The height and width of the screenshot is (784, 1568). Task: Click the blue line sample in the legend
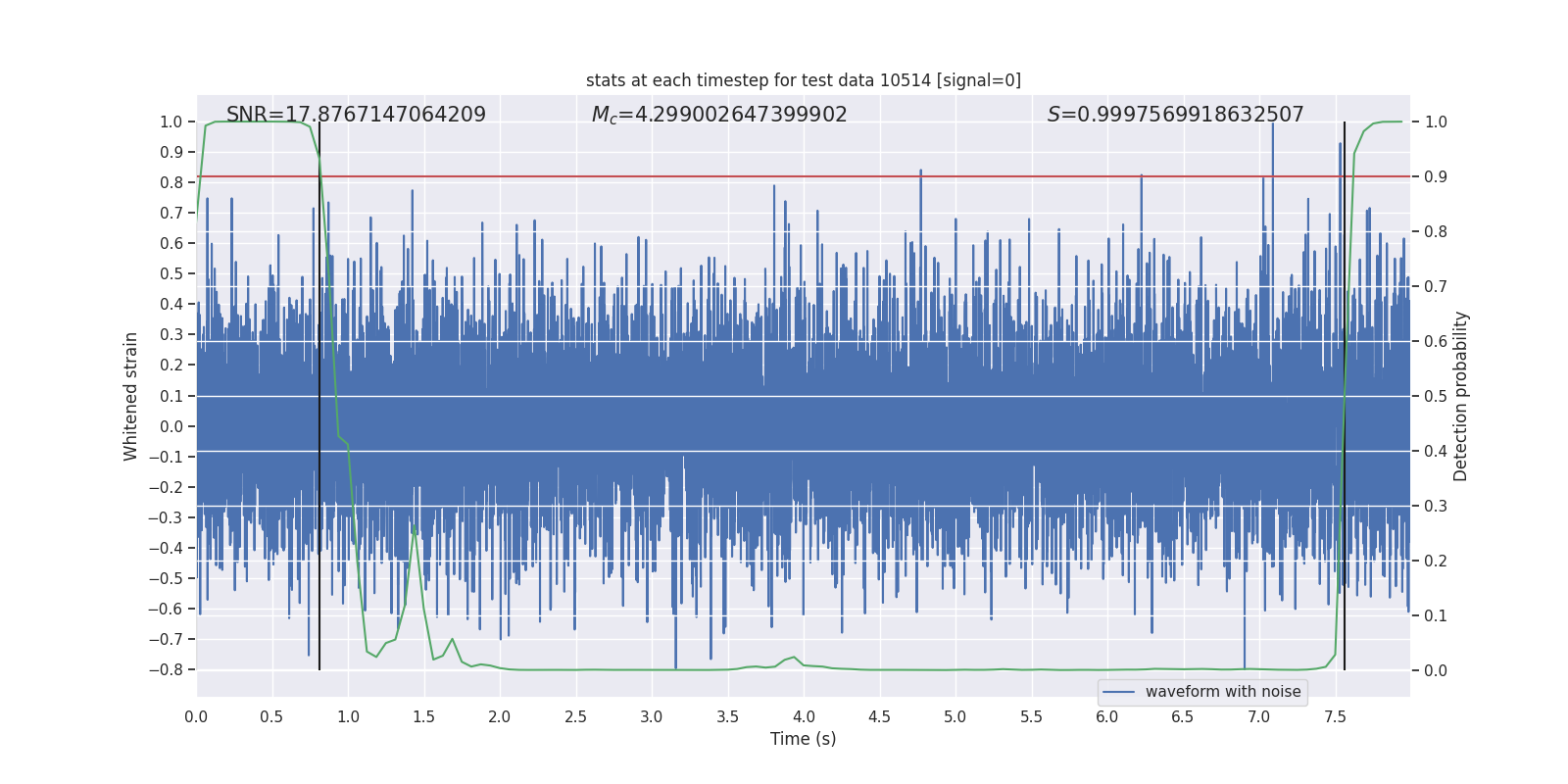[x=1119, y=692]
